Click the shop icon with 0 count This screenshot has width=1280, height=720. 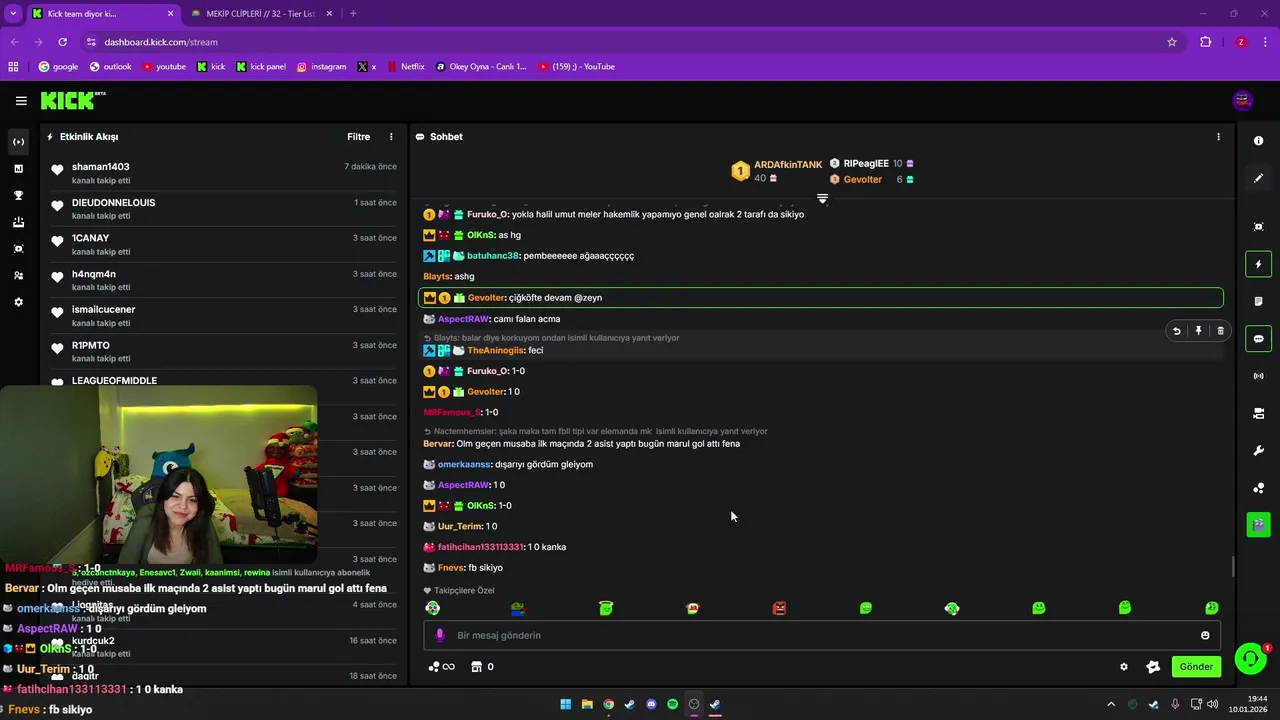[x=482, y=667]
